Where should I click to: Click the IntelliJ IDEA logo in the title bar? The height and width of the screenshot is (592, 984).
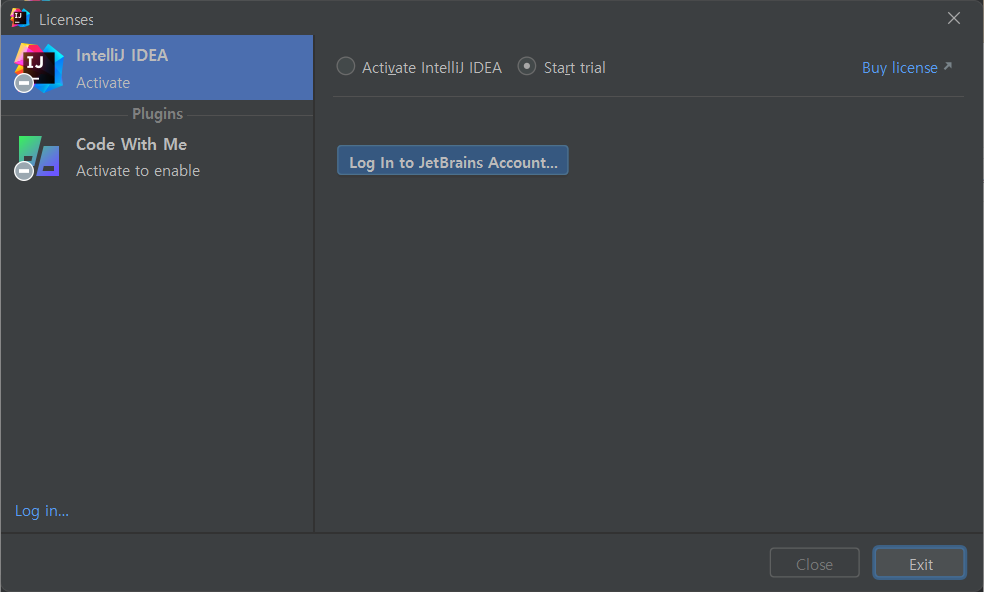point(19,18)
